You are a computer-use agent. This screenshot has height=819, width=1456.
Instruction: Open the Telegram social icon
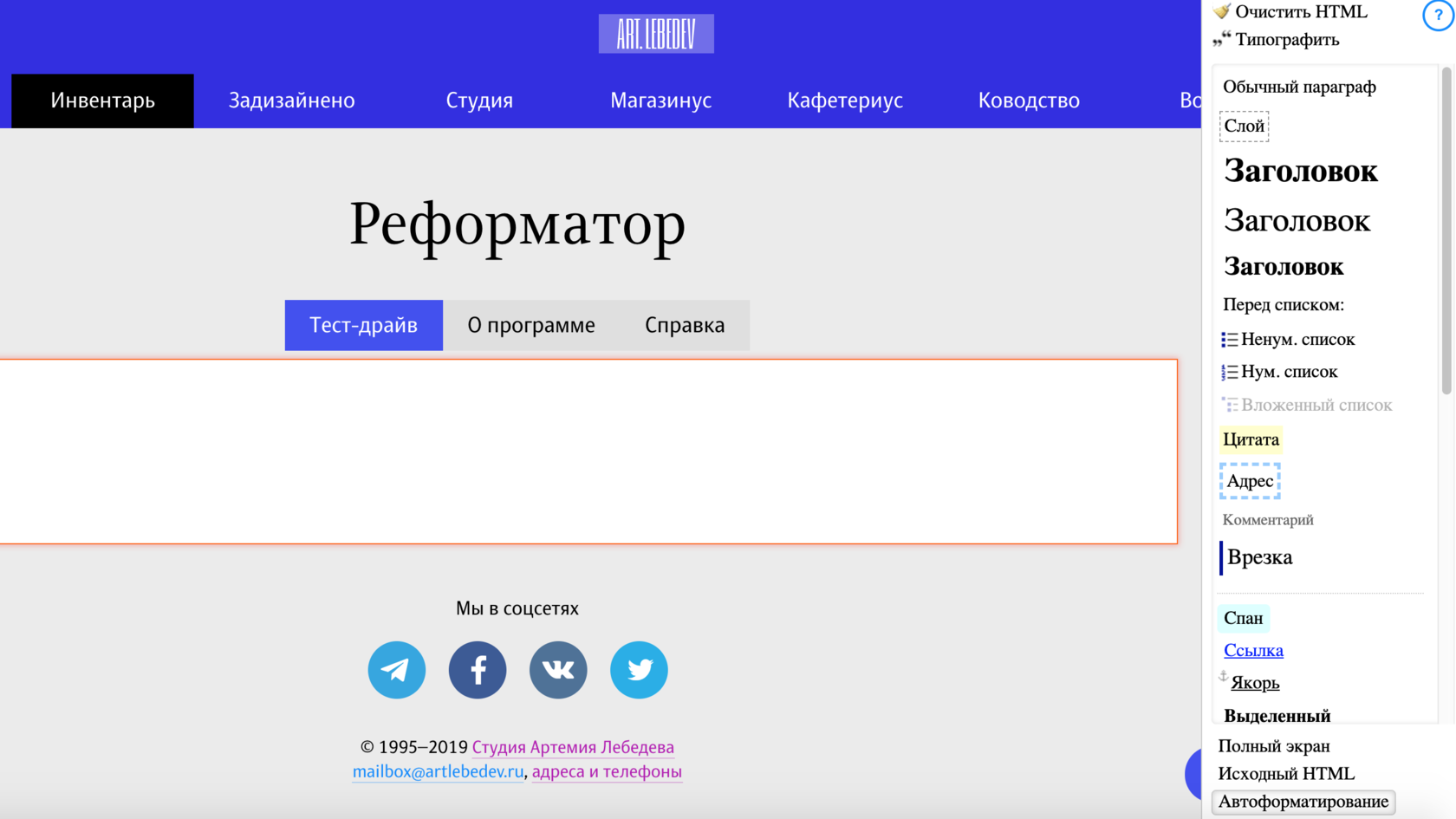[396, 670]
